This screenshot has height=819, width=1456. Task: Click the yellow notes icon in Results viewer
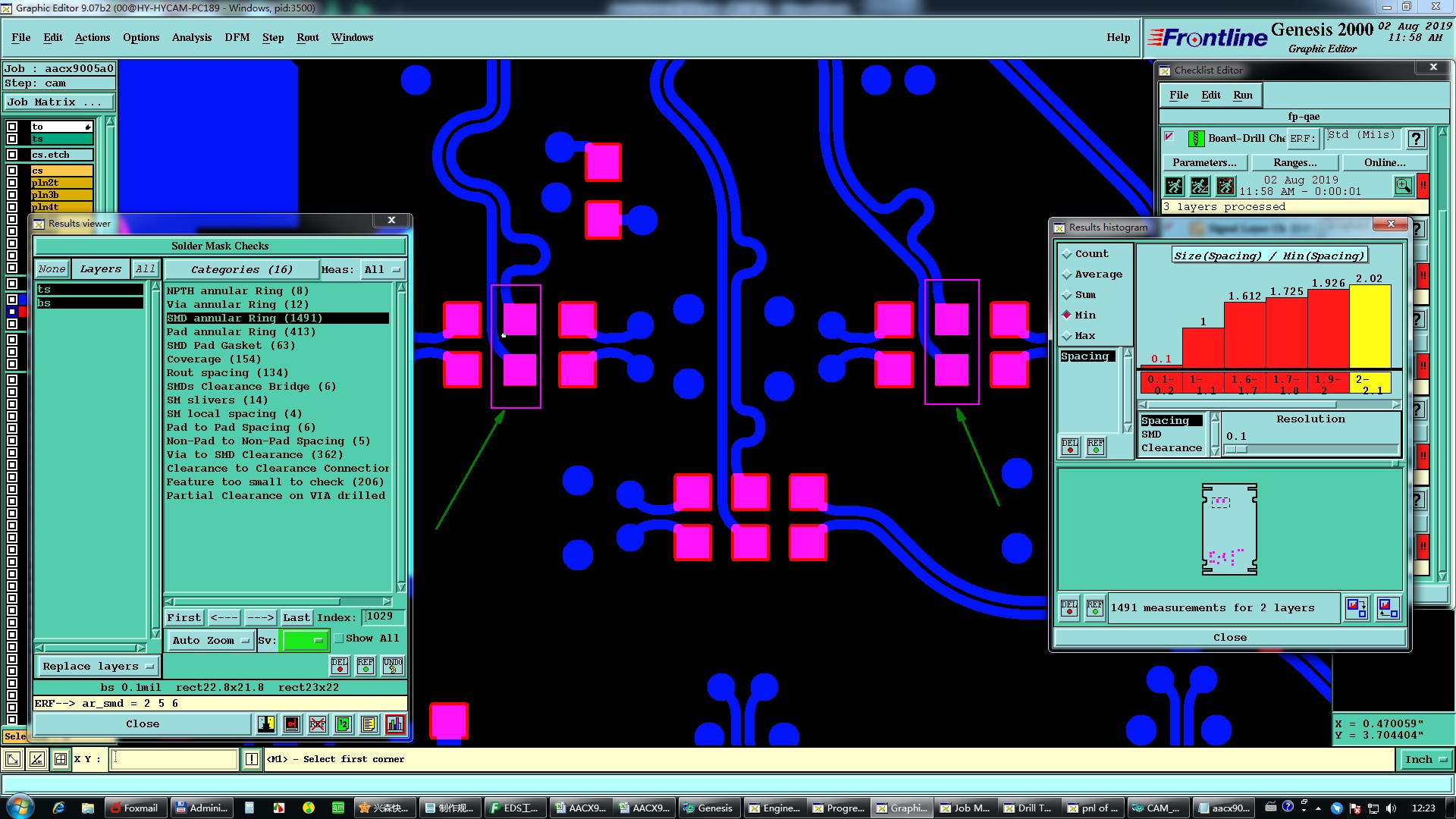(369, 724)
